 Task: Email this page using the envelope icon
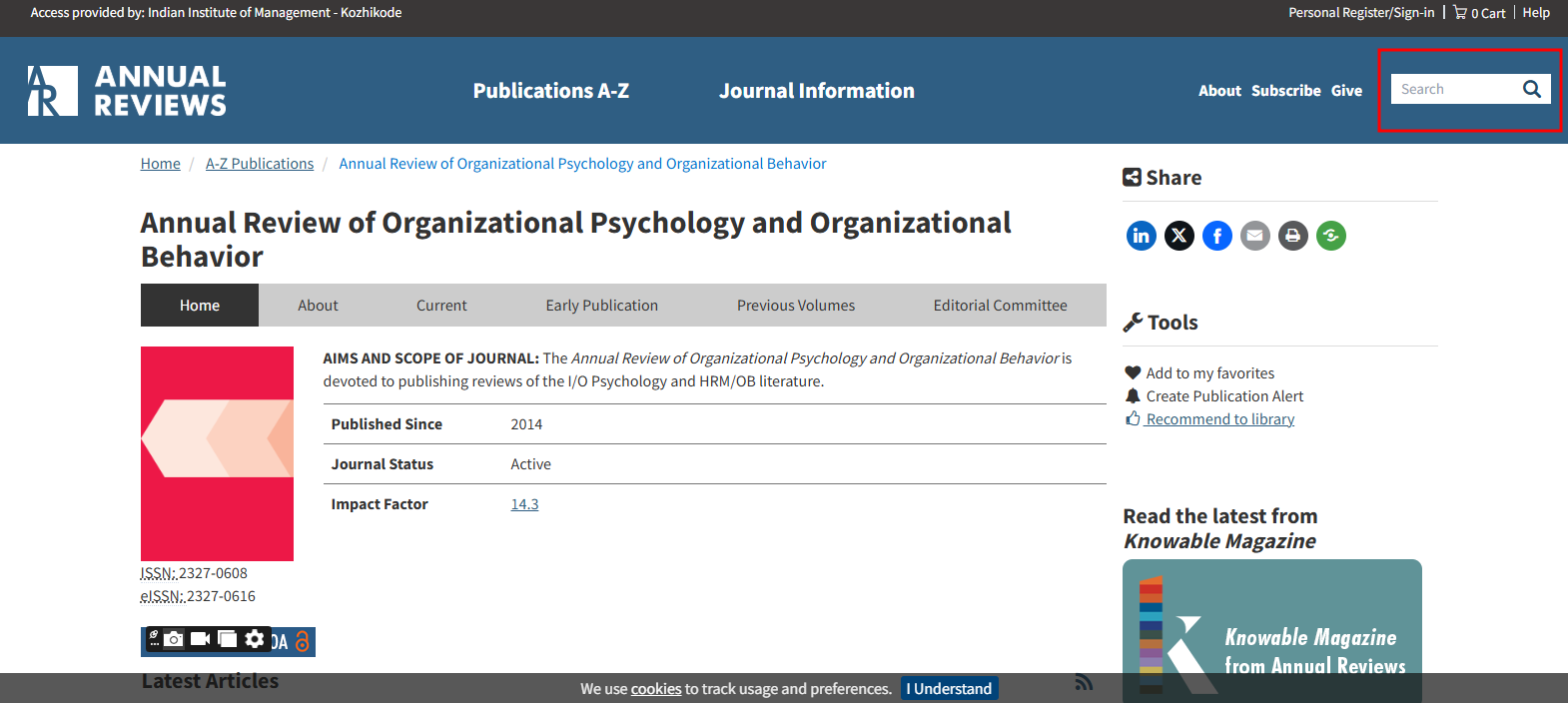(1254, 236)
